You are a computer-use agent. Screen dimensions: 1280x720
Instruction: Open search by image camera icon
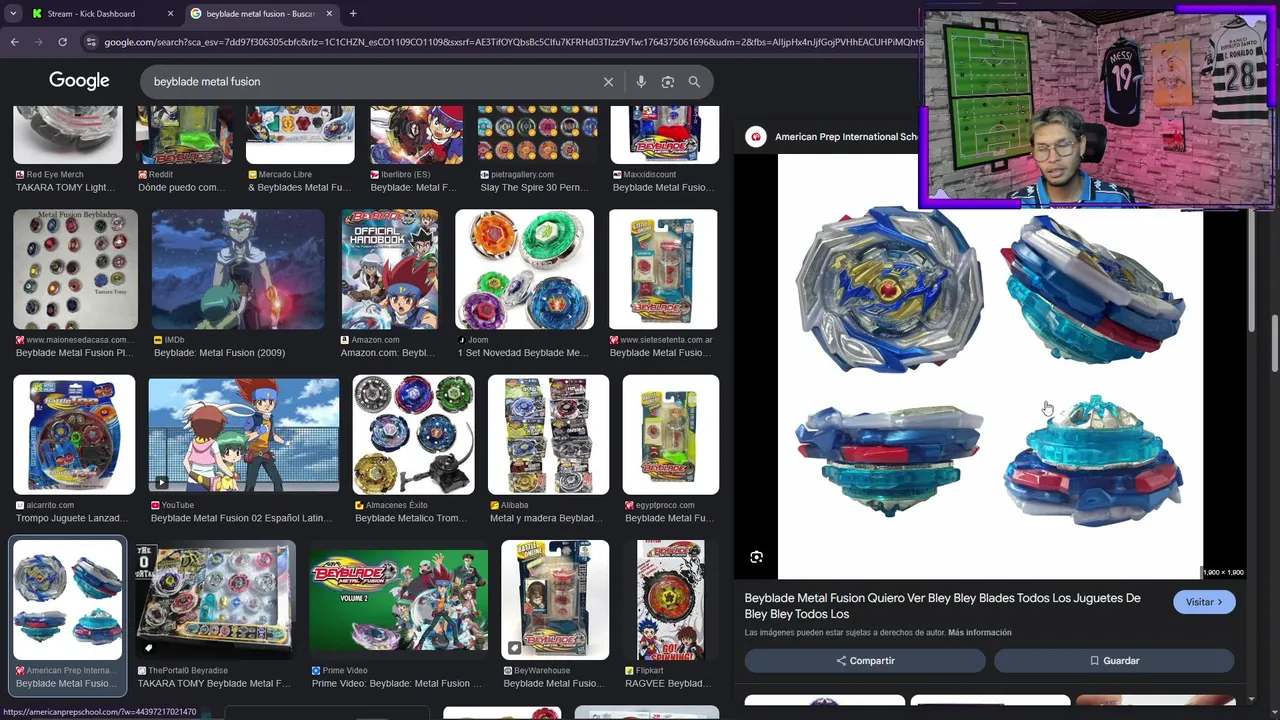click(668, 82)
